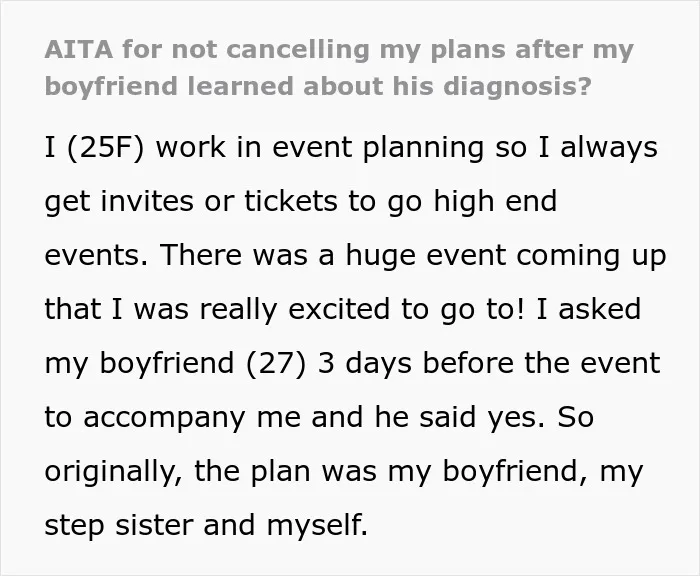Image resolution: width=700 pixels, height=576 pixels.
Task: Click the words 'step sister'
Action: (x=118, y=525)
